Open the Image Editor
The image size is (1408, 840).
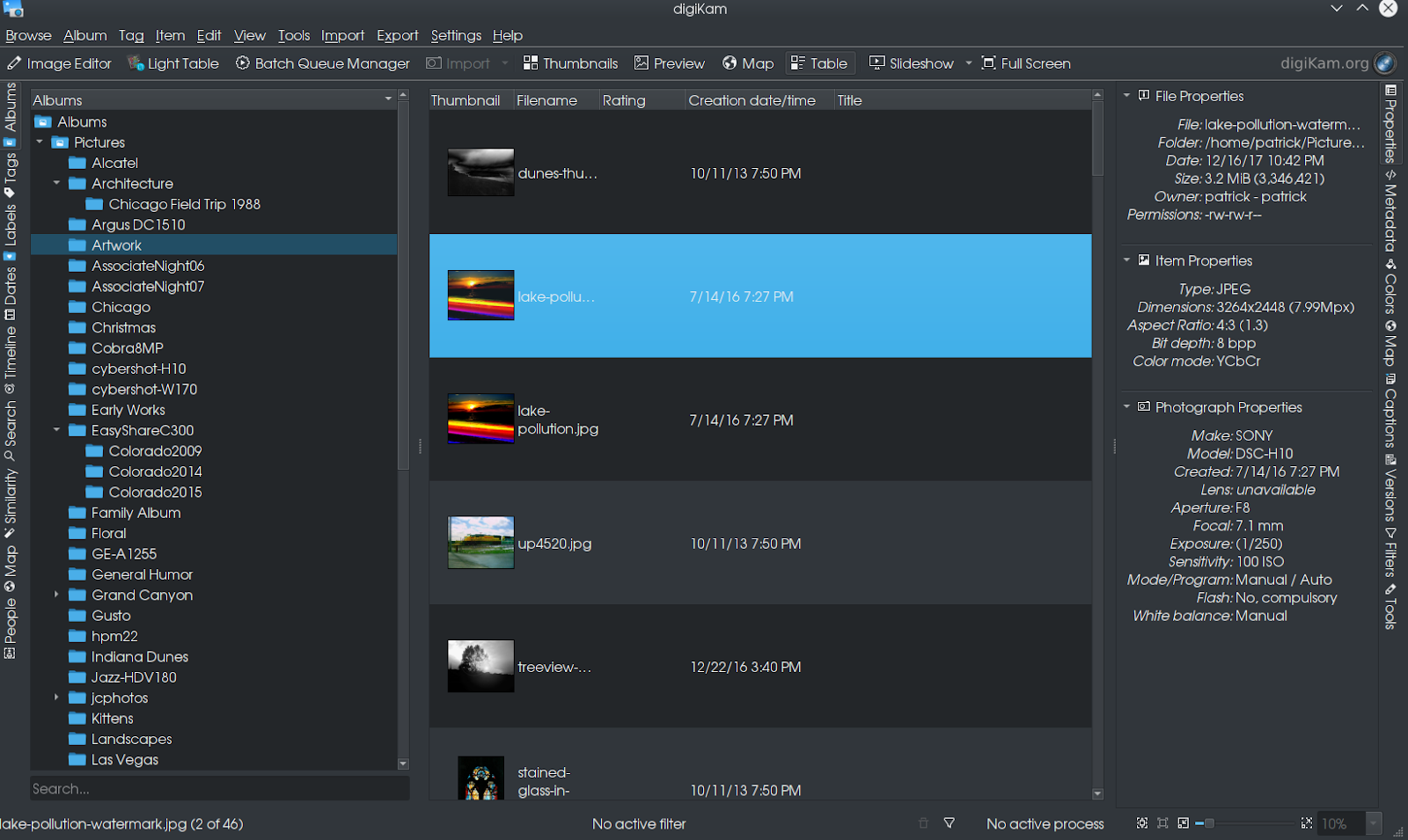[x=60, y=63]
